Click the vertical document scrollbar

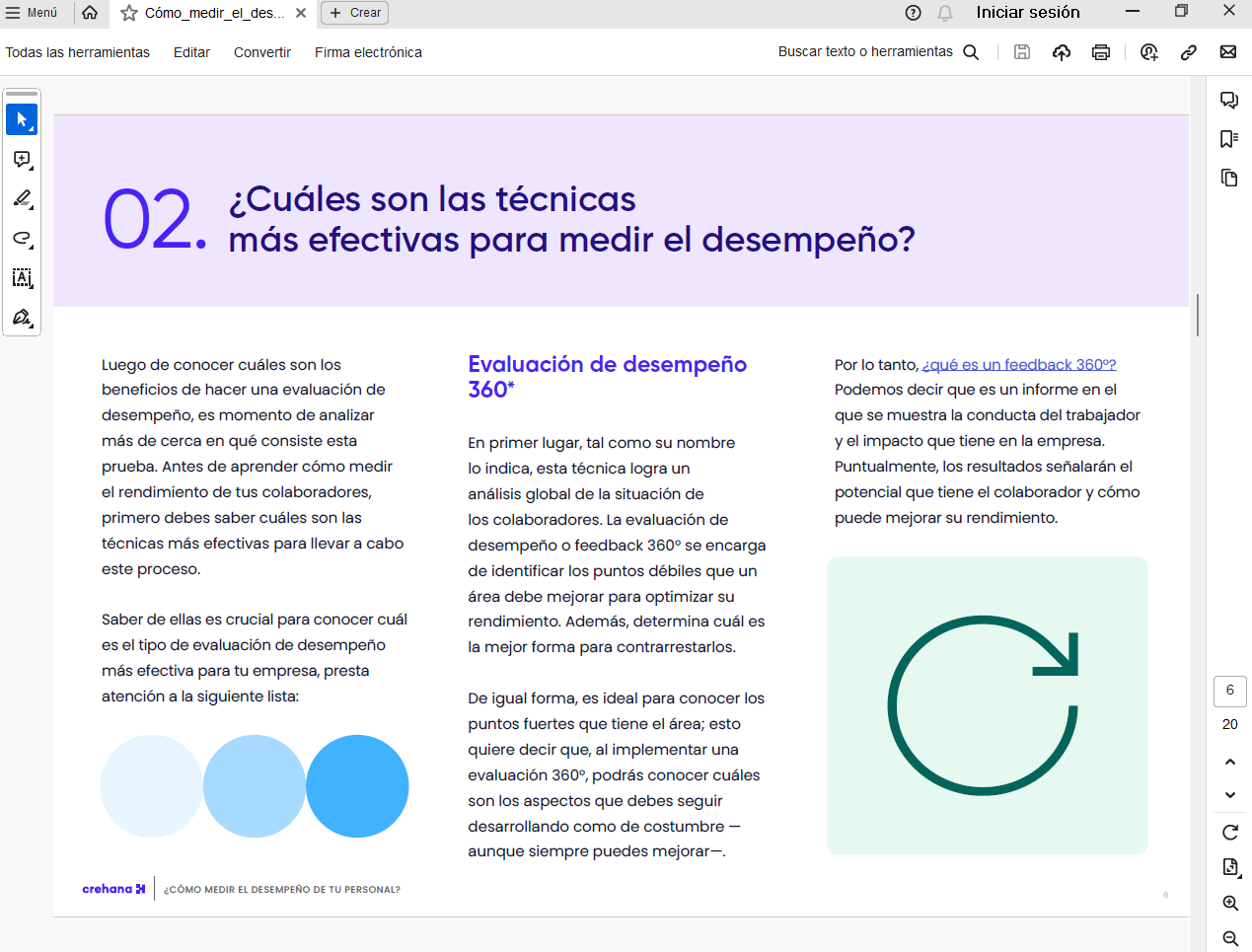point(1199,316)
